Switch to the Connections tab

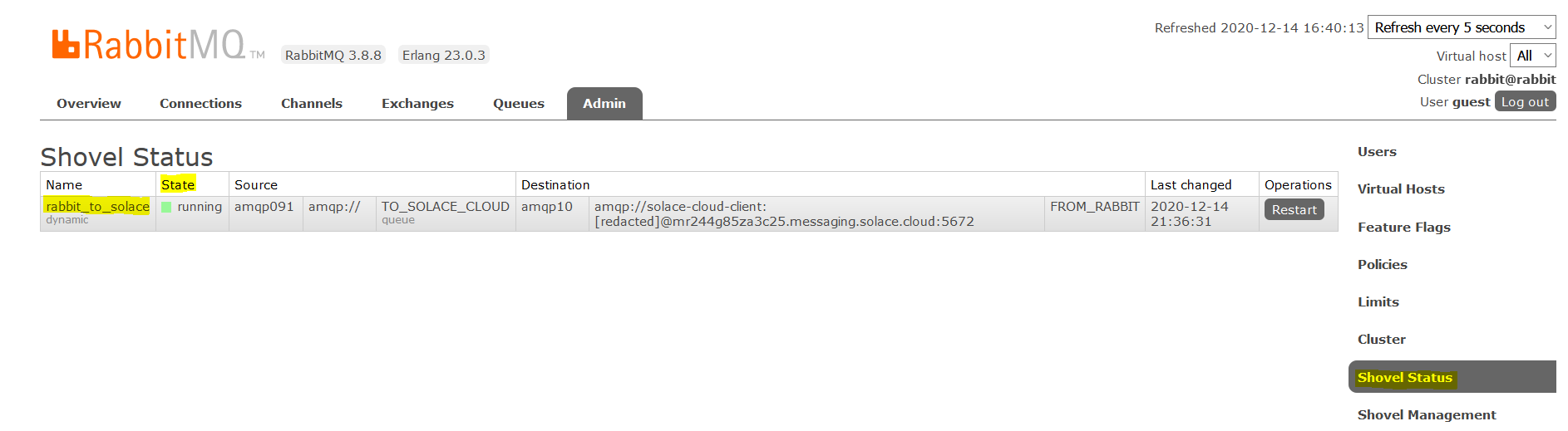(200, 104)
